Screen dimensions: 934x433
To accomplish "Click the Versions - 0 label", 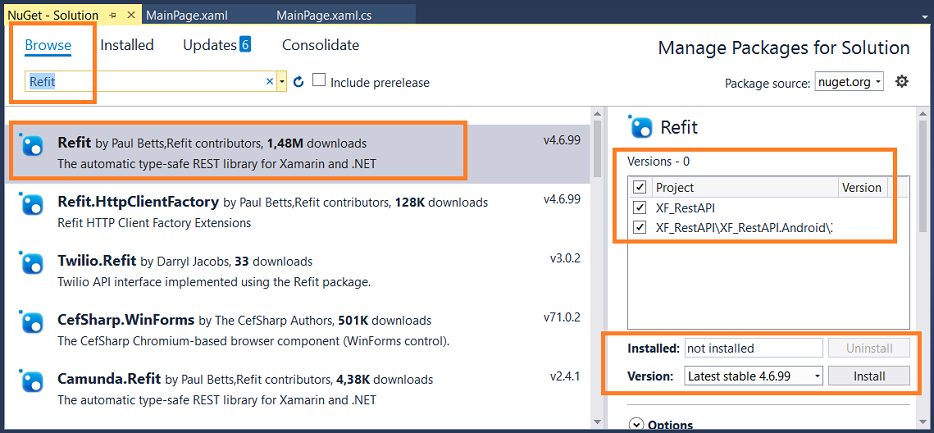I will [658, 161].
